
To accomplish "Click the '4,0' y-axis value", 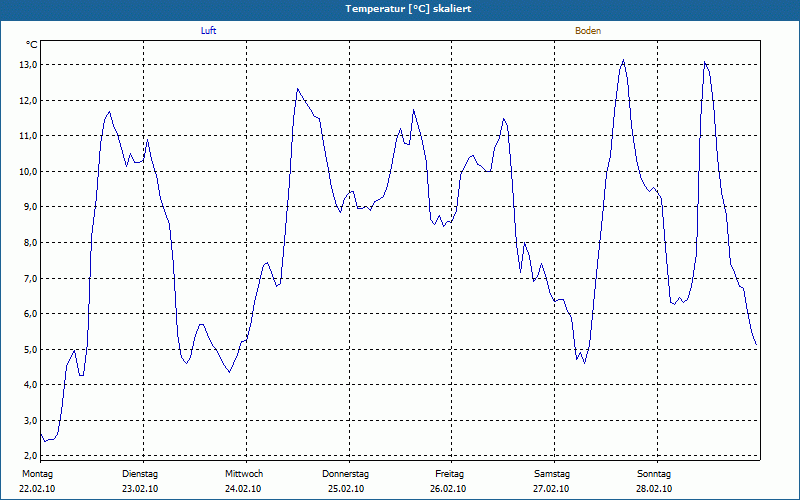I will tap(30, 385).
